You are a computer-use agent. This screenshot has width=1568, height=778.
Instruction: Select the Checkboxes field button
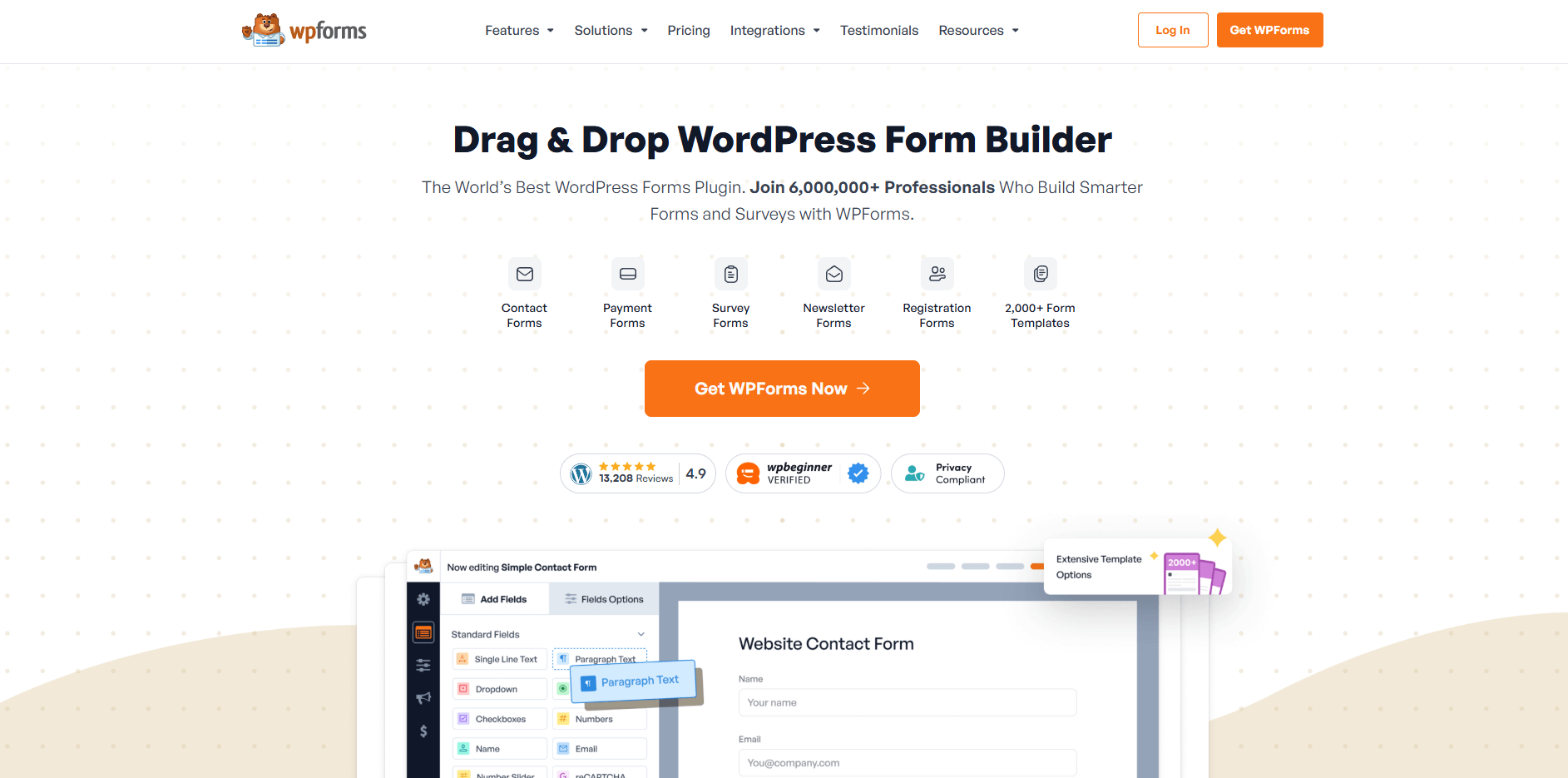pos(500,719)
